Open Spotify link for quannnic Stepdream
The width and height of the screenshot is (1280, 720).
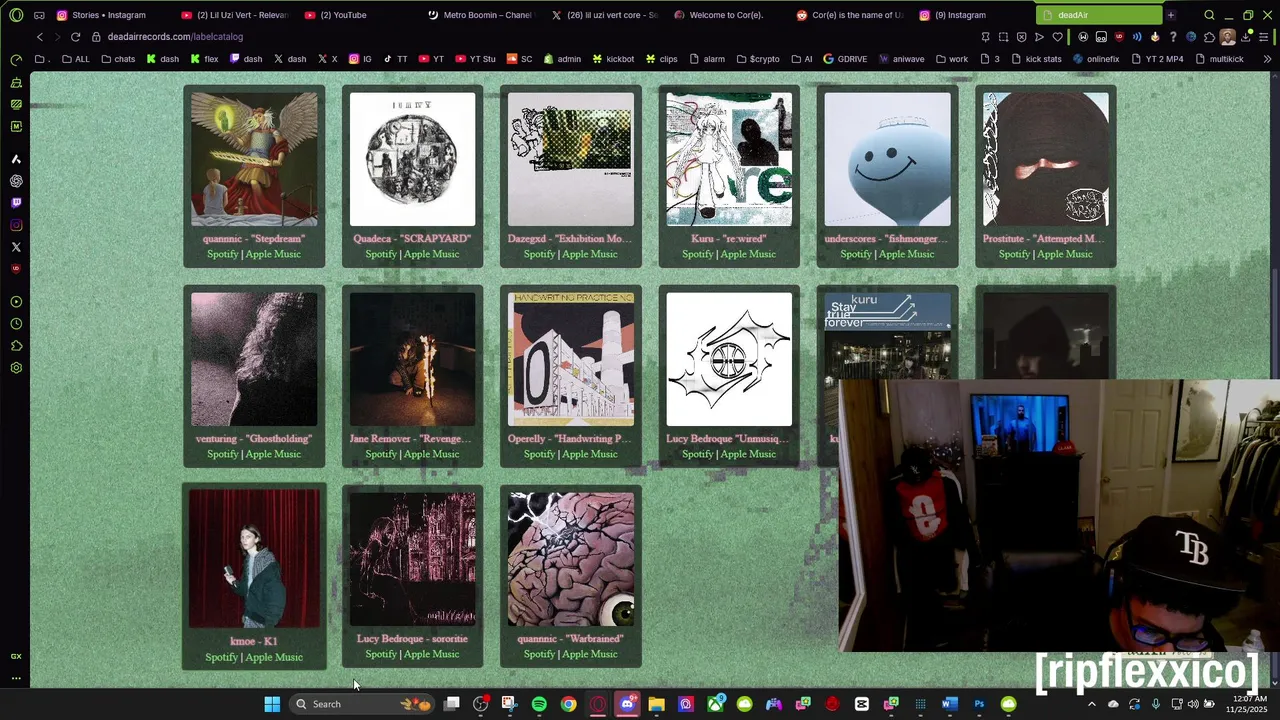(222, 254)
